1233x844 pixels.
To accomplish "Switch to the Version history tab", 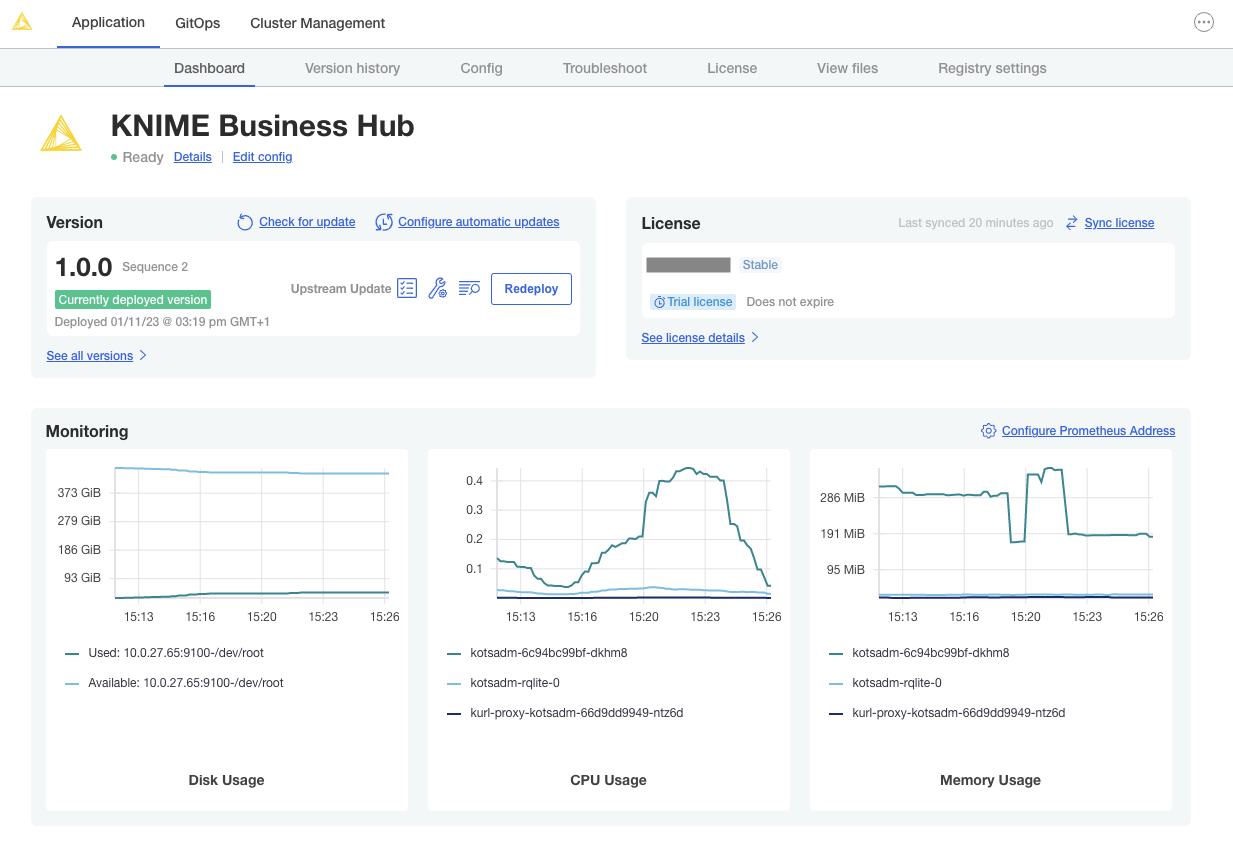I will 352,68.
